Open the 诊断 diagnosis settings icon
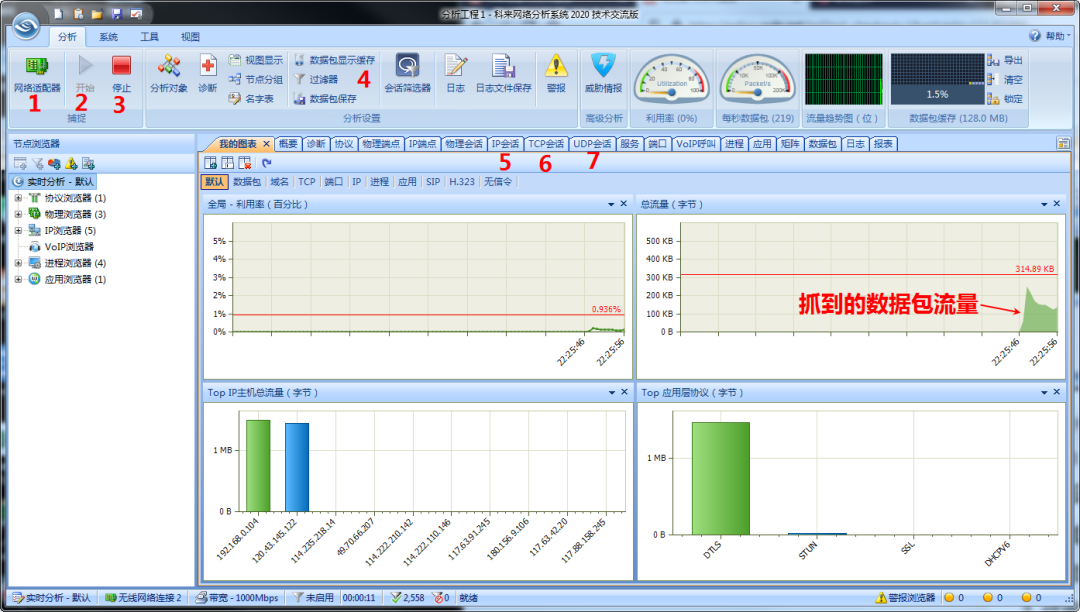Viewport: 1080px width, 612px height. (x=207, y=74)
